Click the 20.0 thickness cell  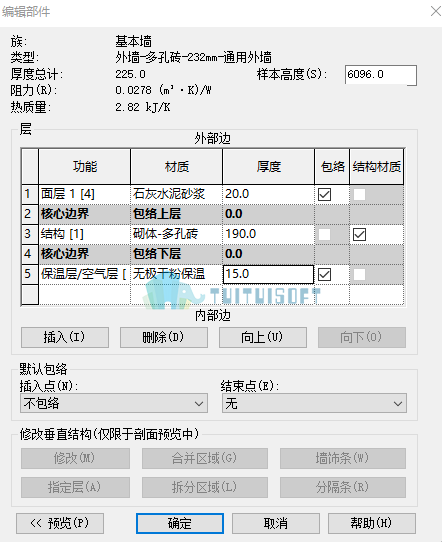point(269,194)
